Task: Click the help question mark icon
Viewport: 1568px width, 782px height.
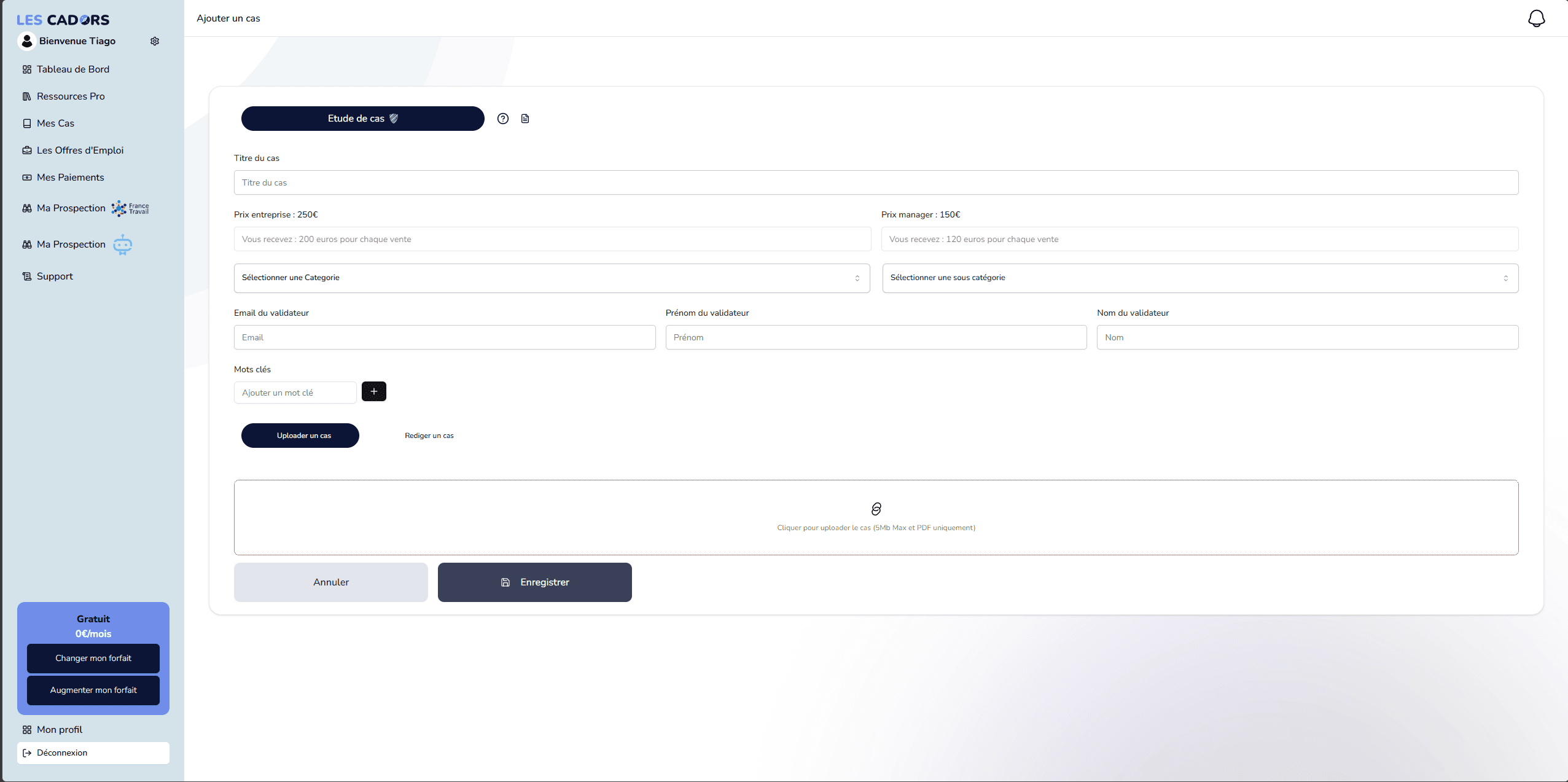Action: [x=503, y=119]
